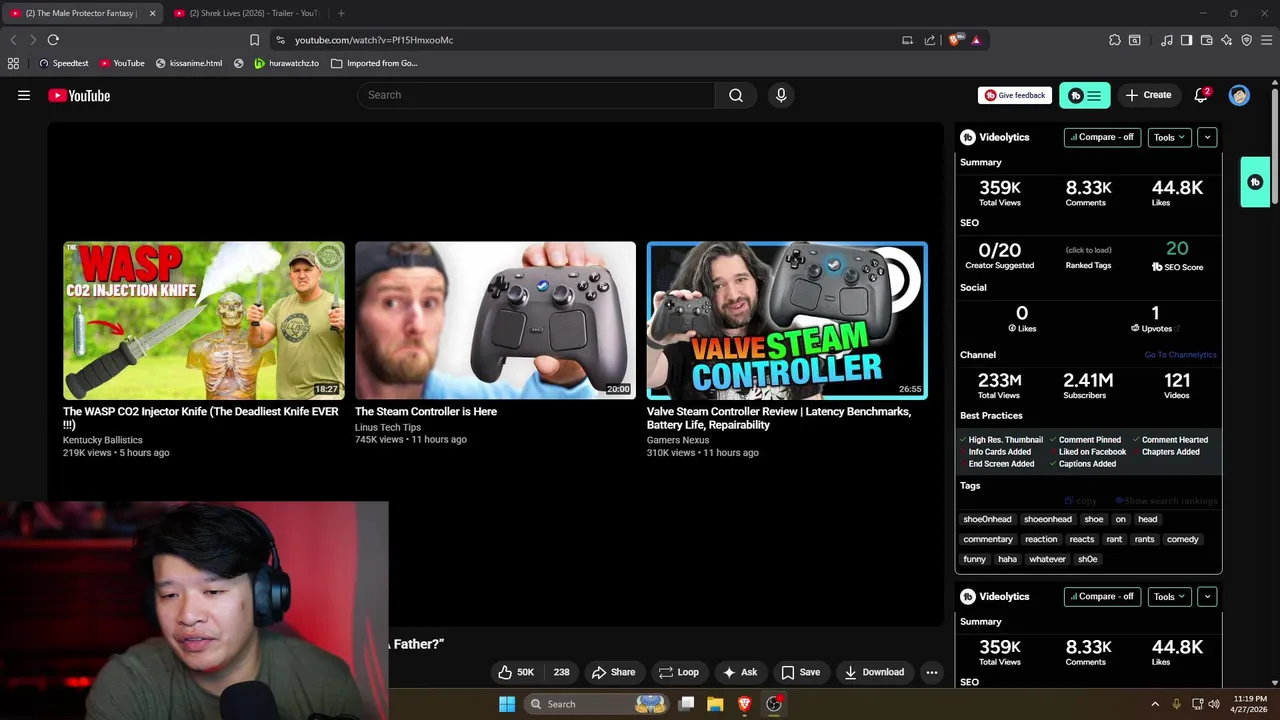The height and width of the screenshot is (720, 1280).
Task: Bookmark this page in address bar
Action: pyautogui.click(x=254, y=40)
